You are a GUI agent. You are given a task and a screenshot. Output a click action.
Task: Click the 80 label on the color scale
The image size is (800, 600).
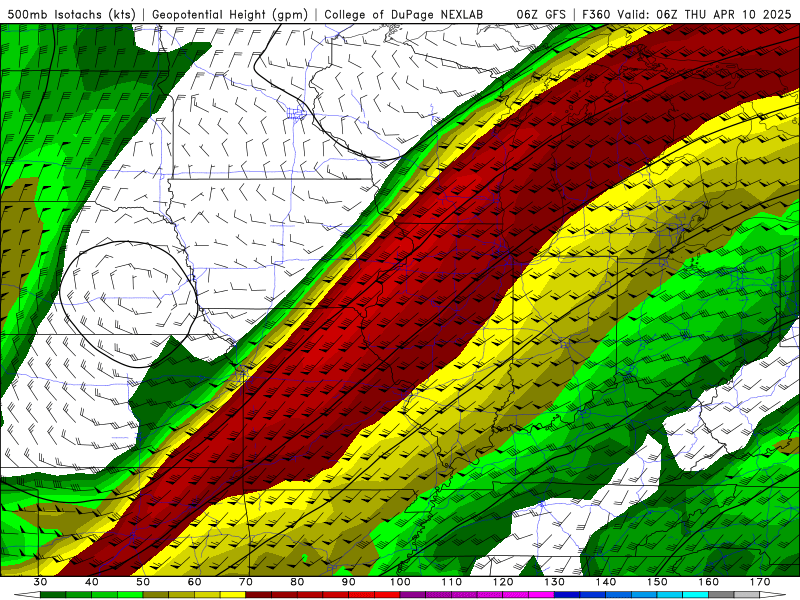297,582
